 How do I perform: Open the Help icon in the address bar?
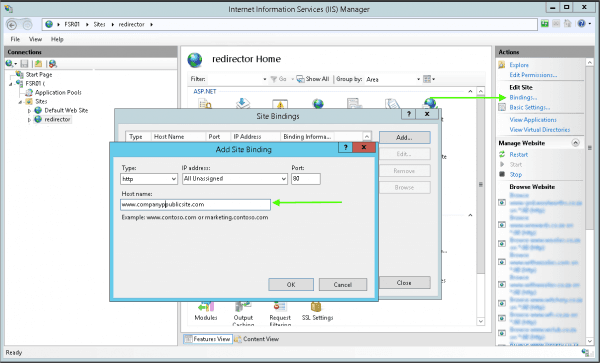click(x=581, y=24)
